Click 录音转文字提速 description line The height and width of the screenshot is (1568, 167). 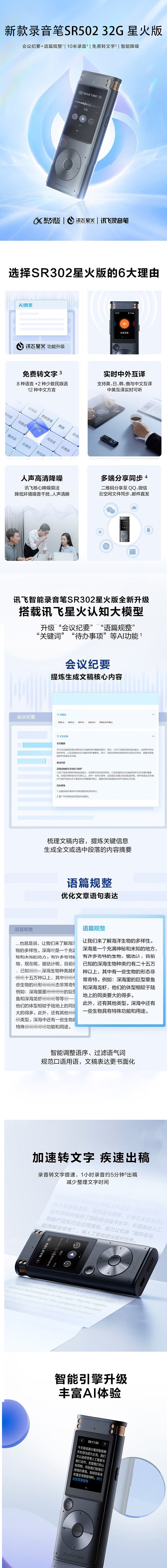(88, 1174)
